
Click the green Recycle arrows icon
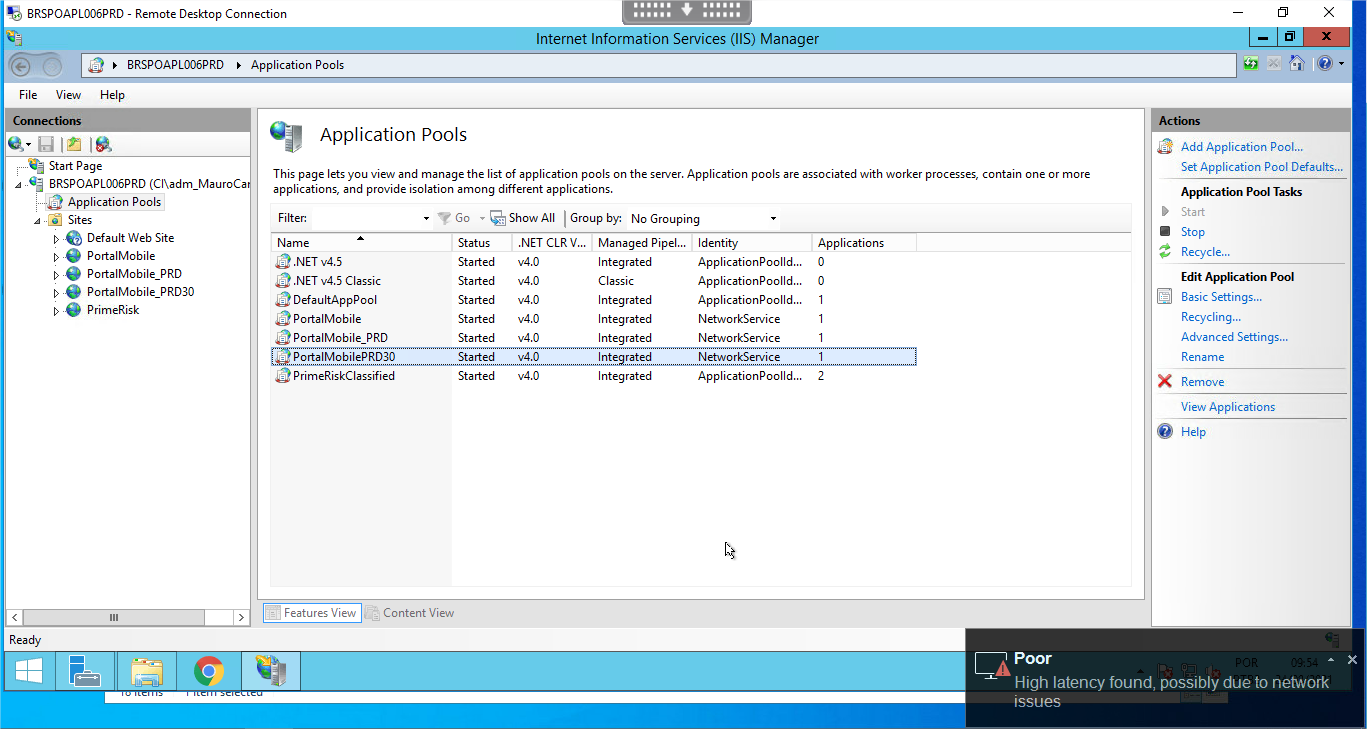pos(1165,252)
